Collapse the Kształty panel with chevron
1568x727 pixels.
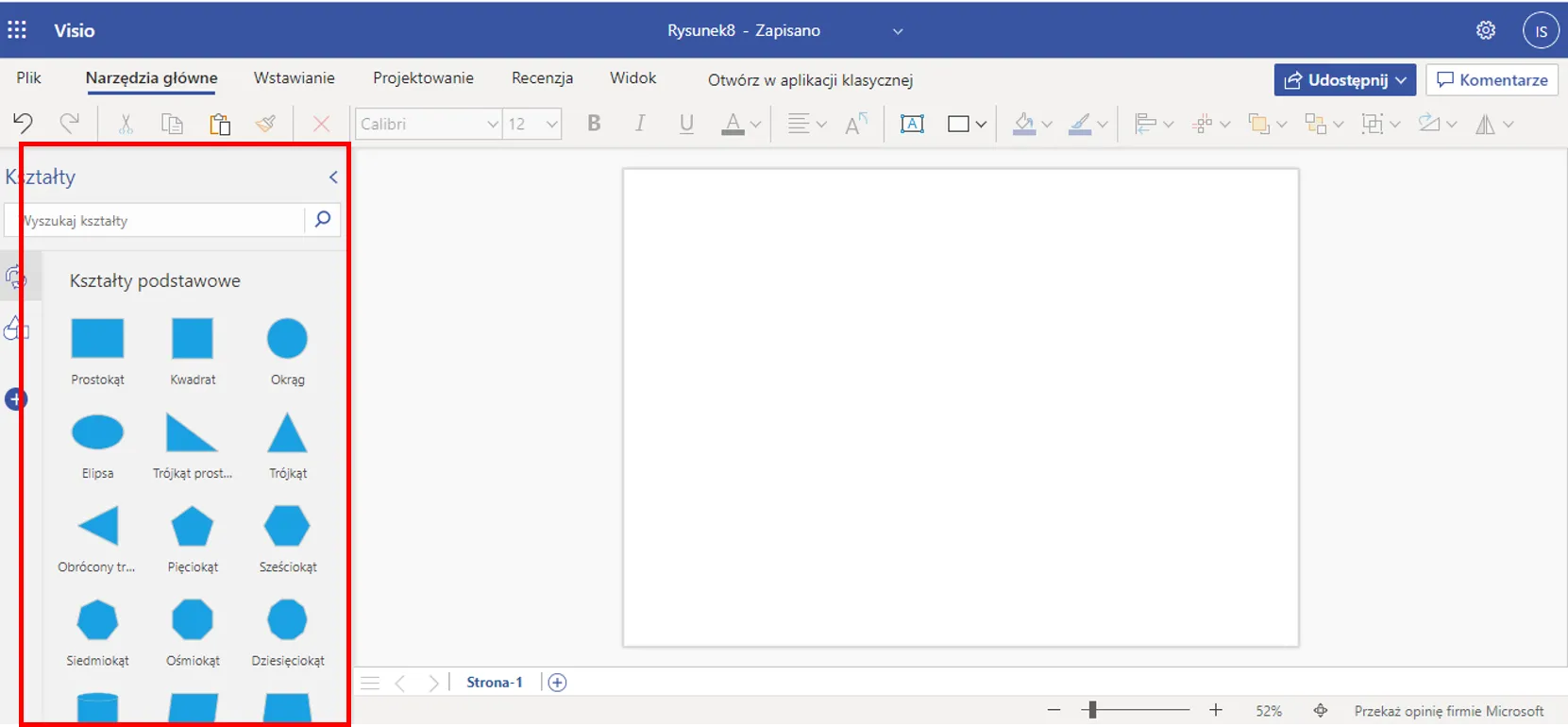(333, 177)
